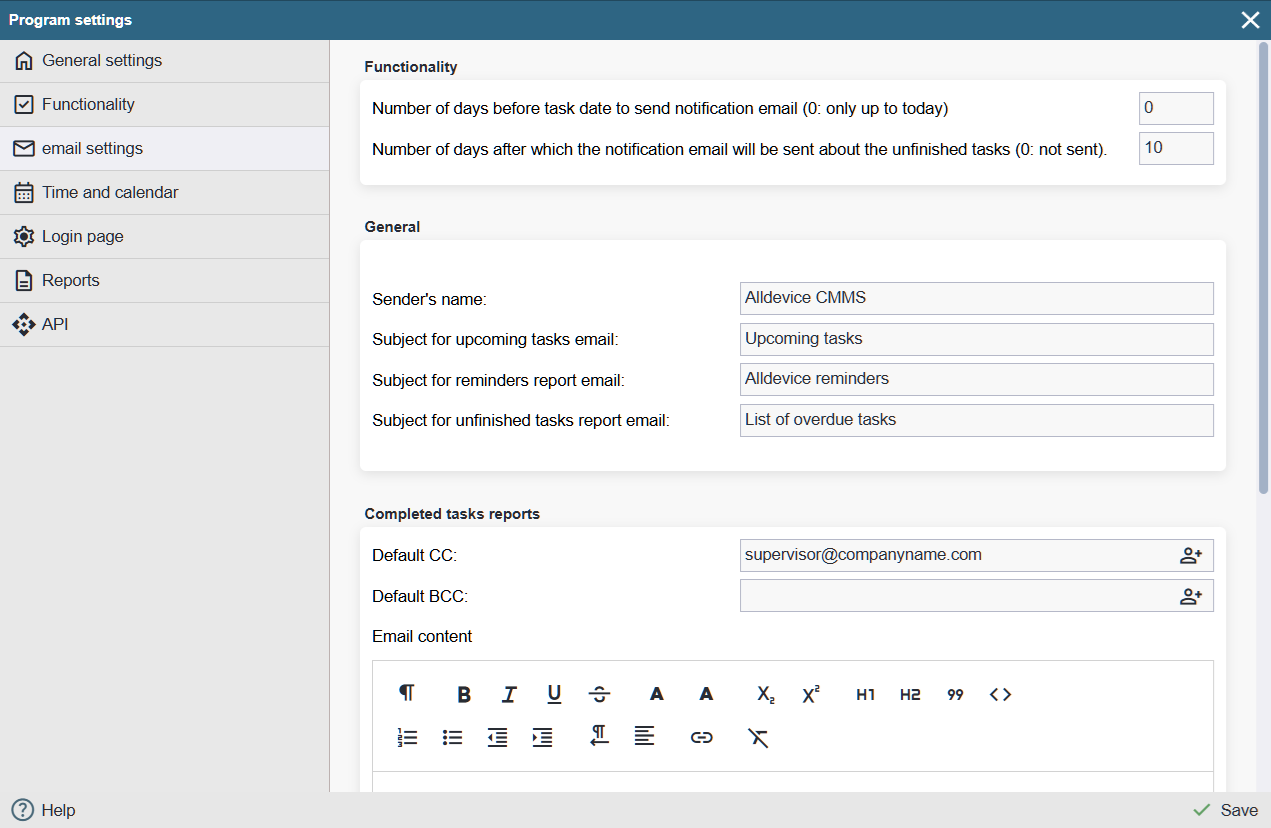
Task: Save the program settings
Action: 1227,810
